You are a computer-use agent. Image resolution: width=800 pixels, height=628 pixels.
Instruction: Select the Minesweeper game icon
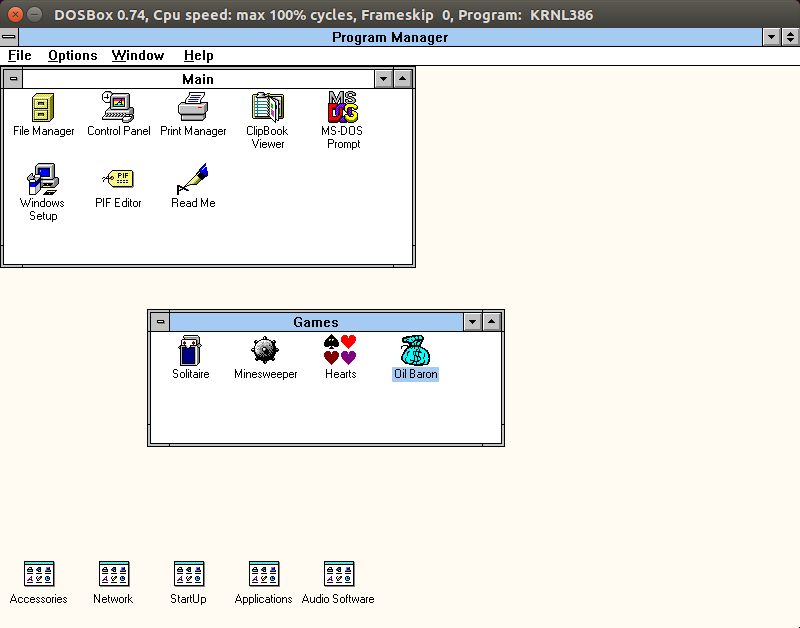(x=265, y=350)
